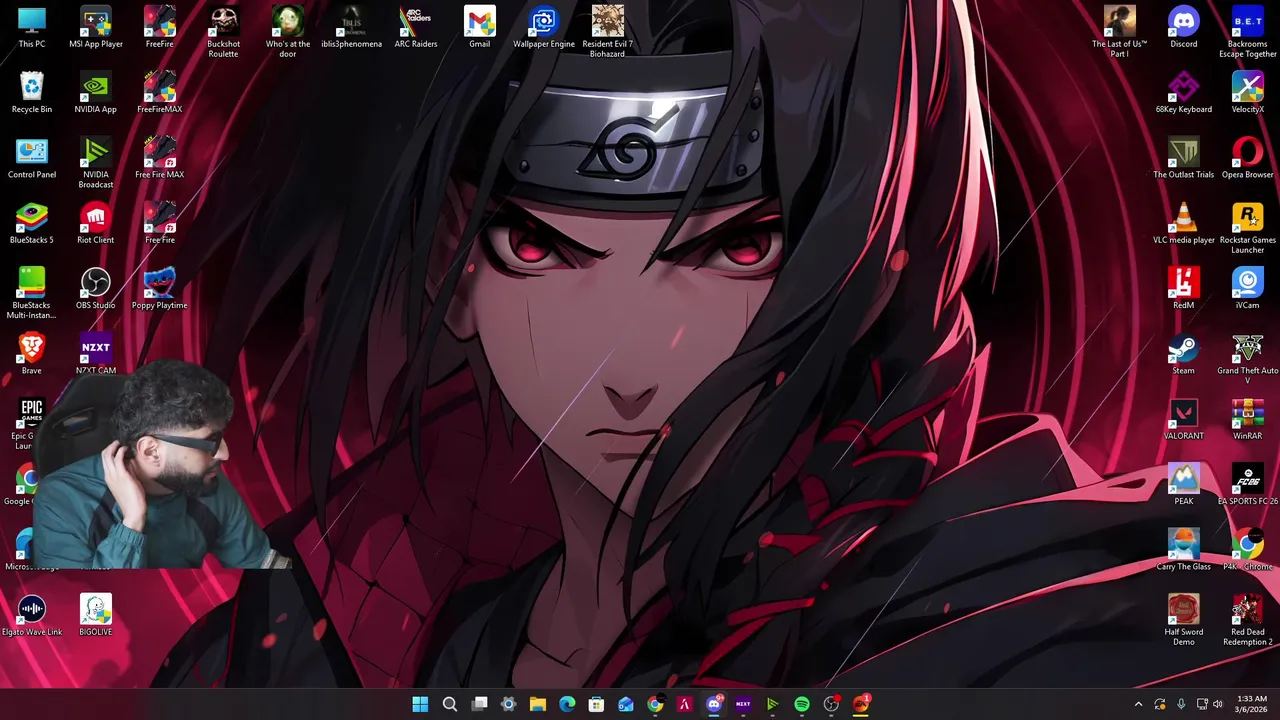Launch Poppy Playtime game
This screenshot has height=720, width=1280.
[x=160, y=288]
